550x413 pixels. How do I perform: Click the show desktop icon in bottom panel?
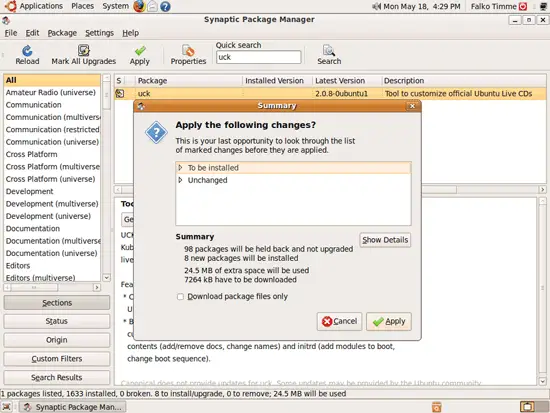[x=7, y=407]
